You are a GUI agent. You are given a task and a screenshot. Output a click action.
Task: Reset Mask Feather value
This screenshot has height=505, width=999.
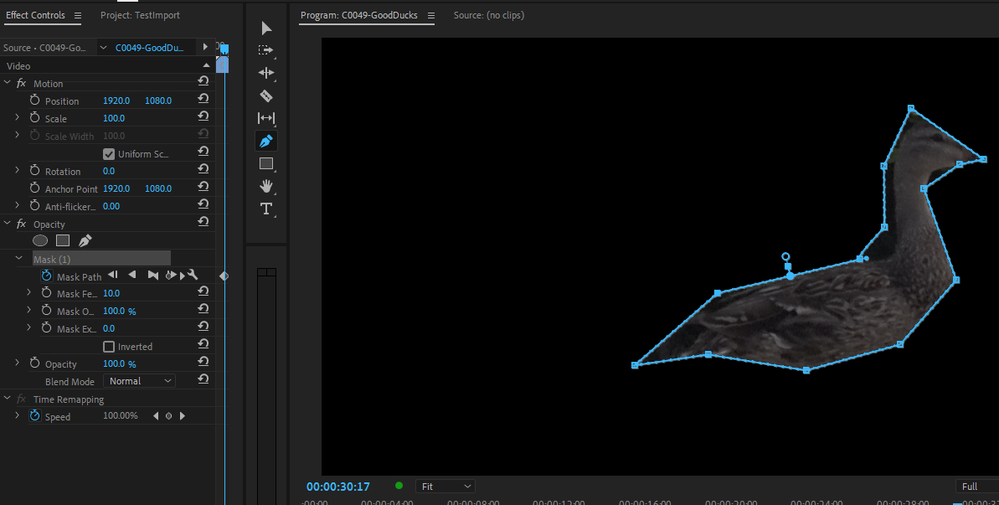pyautogui.click(x=203, y=291)
